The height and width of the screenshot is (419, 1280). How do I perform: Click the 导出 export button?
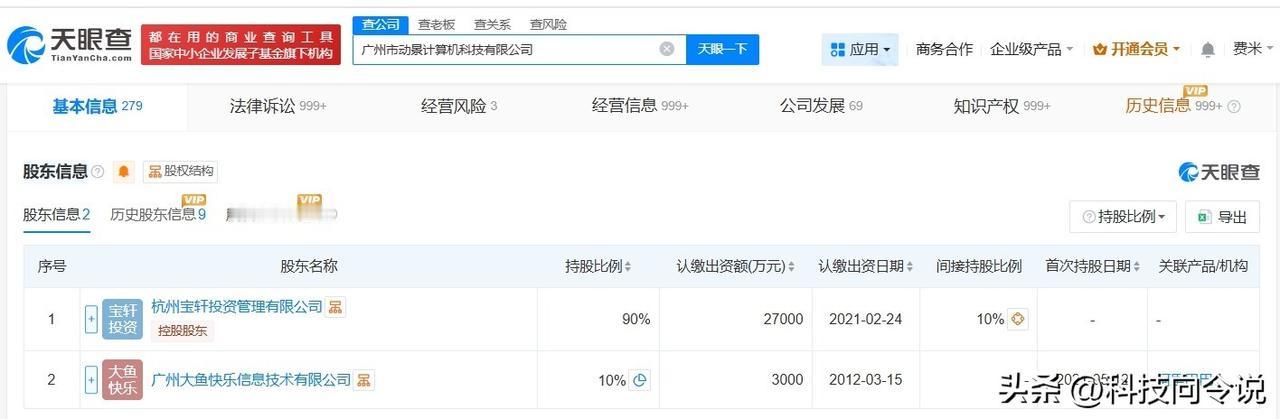(1222, 217)
